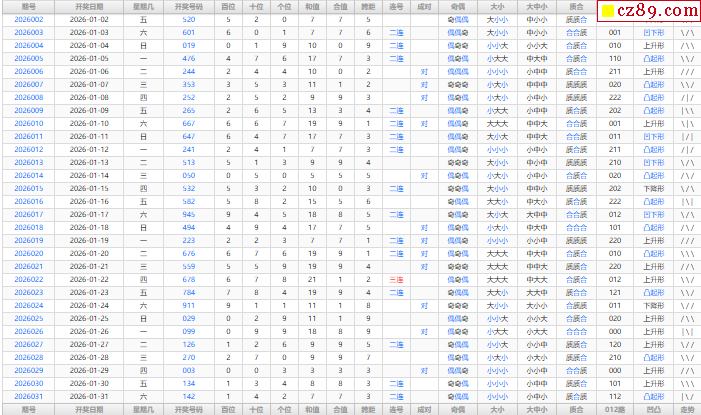This screenshot has height=415, width=701.
Task: Click 奇奇奇 in the 2026007 row
Action: 458,85
